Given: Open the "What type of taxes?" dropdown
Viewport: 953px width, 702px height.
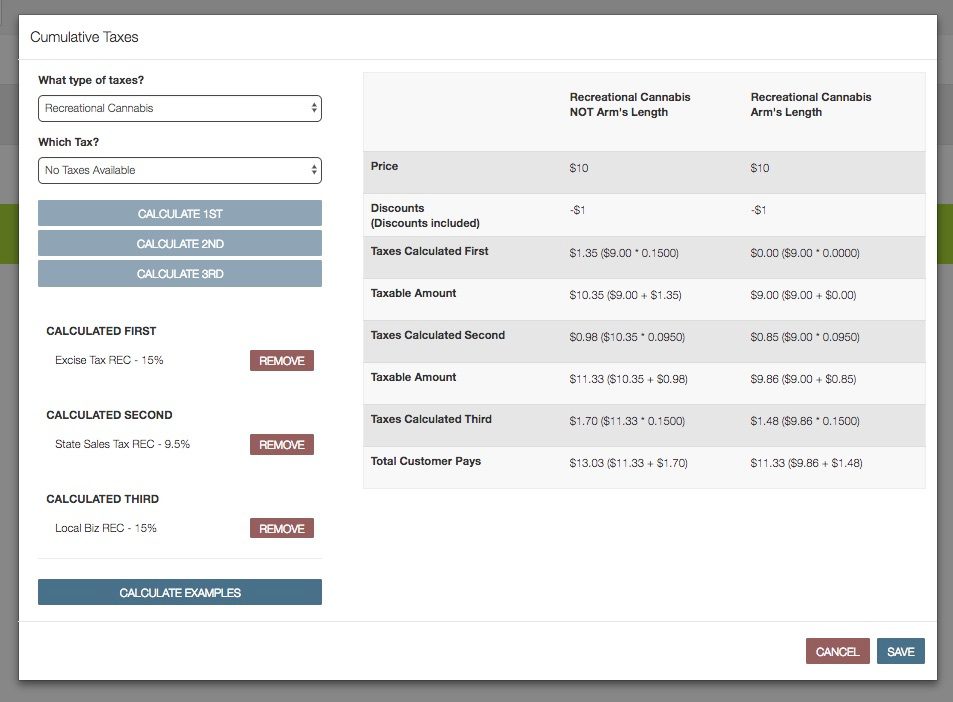Looking at the screenshot, I should click(x=180, y=108).
